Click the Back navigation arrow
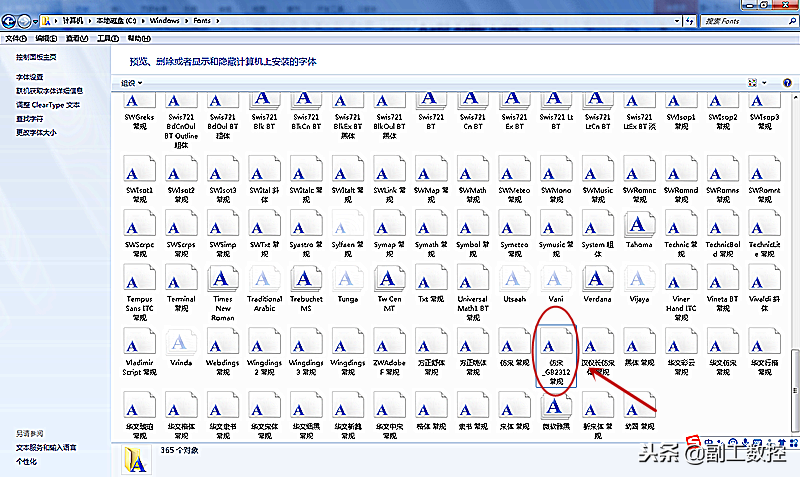800x477 pixels. (x=9, y=21)
